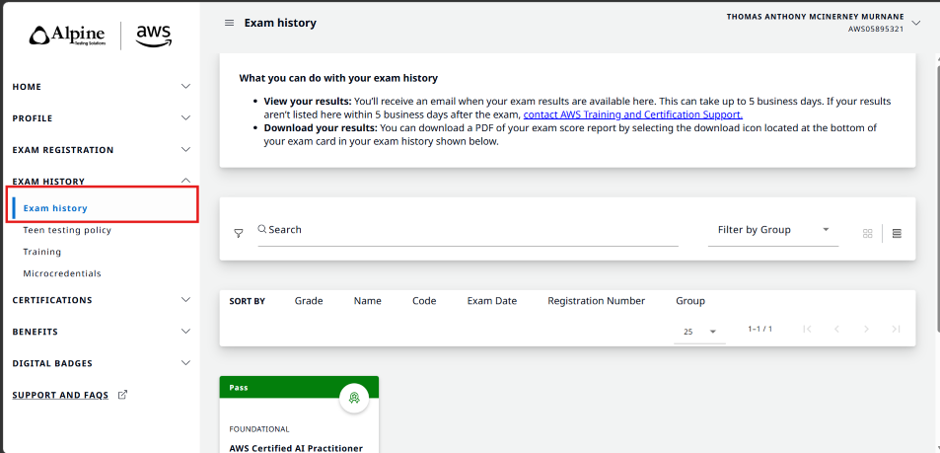940x453 pixels.
Task: Click the DIGITAL BADGES menu label
Action: click(x=52, y=363)
